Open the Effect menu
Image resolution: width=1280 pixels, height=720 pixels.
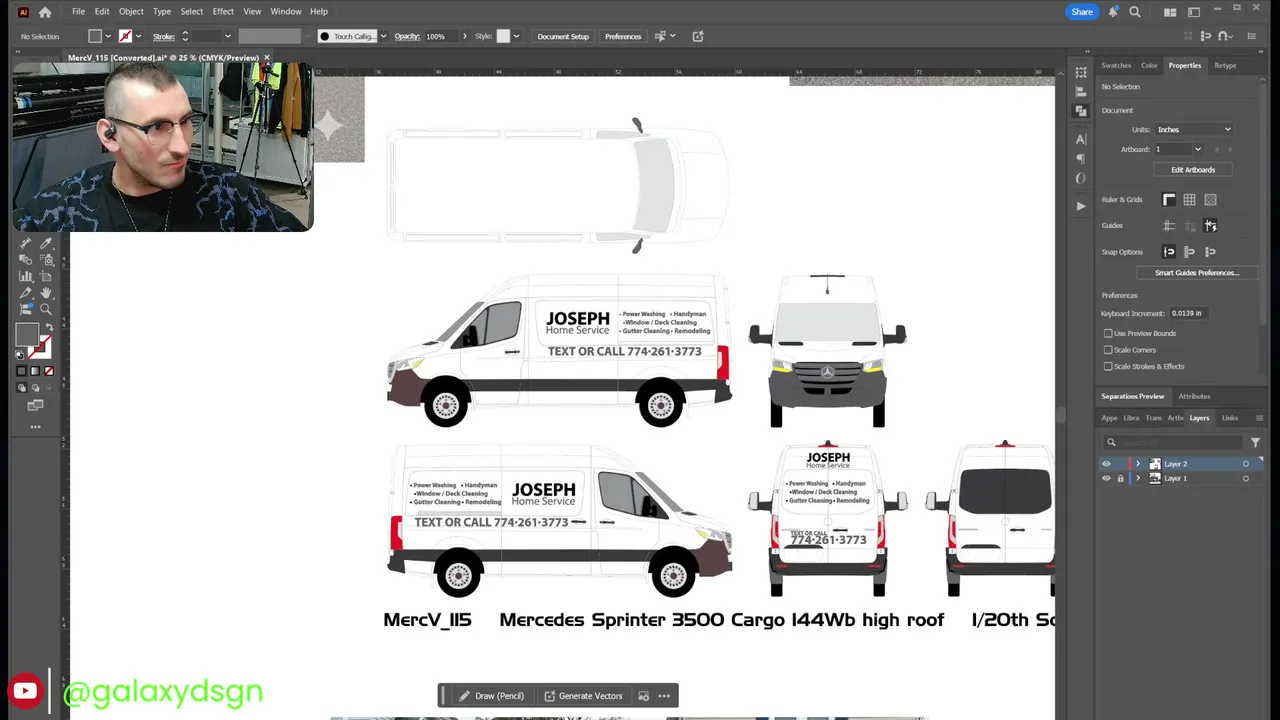coord(223,12)
